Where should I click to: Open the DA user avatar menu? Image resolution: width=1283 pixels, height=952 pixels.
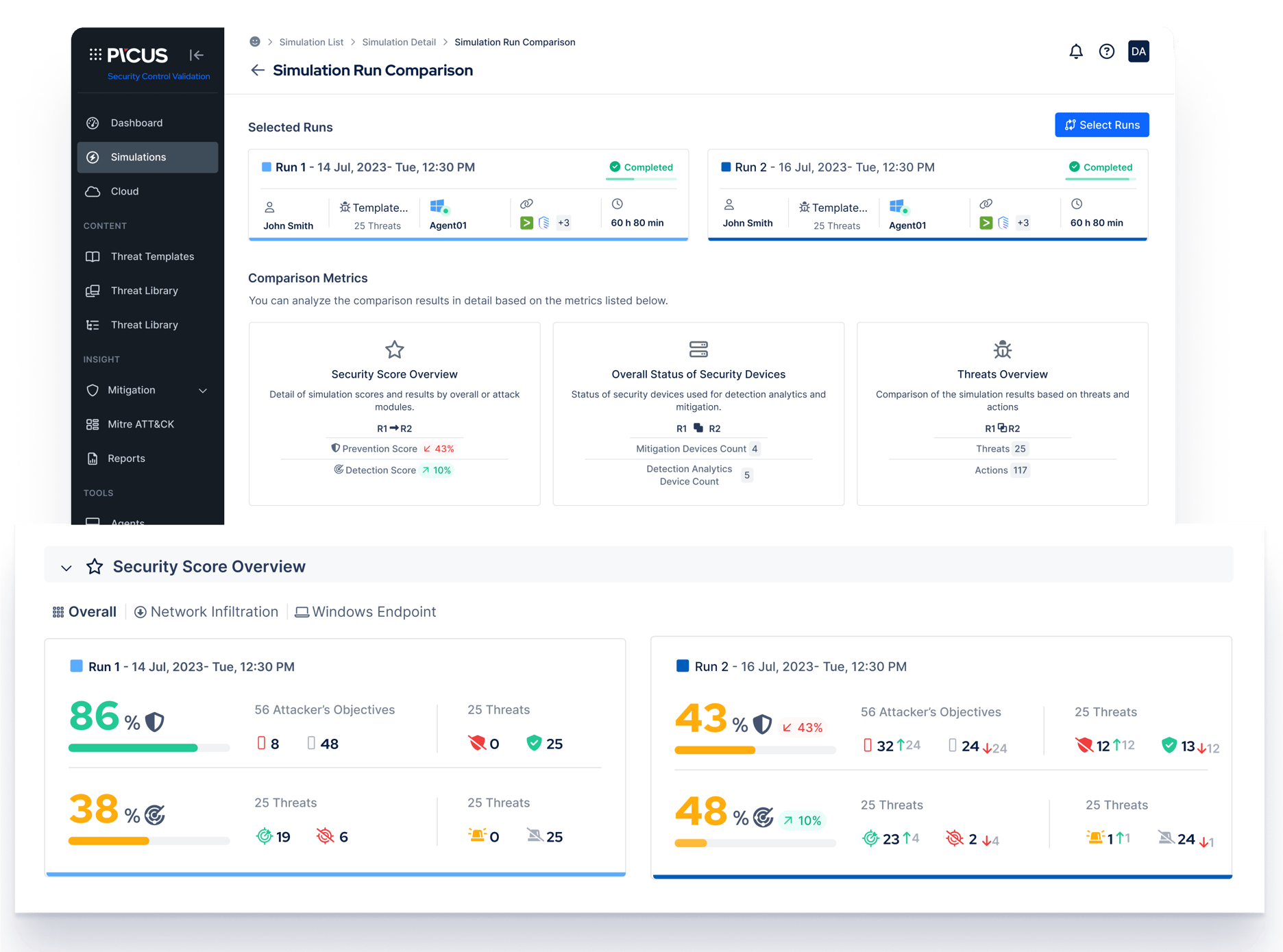(1138, 51)
